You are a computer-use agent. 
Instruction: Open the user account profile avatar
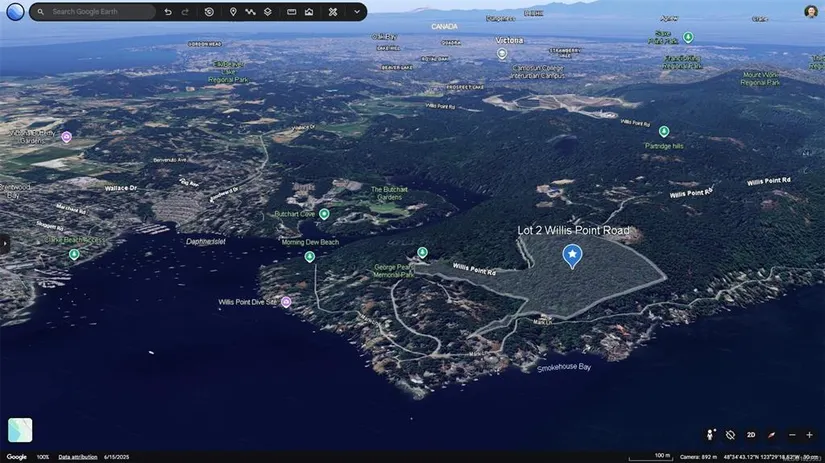810,12
